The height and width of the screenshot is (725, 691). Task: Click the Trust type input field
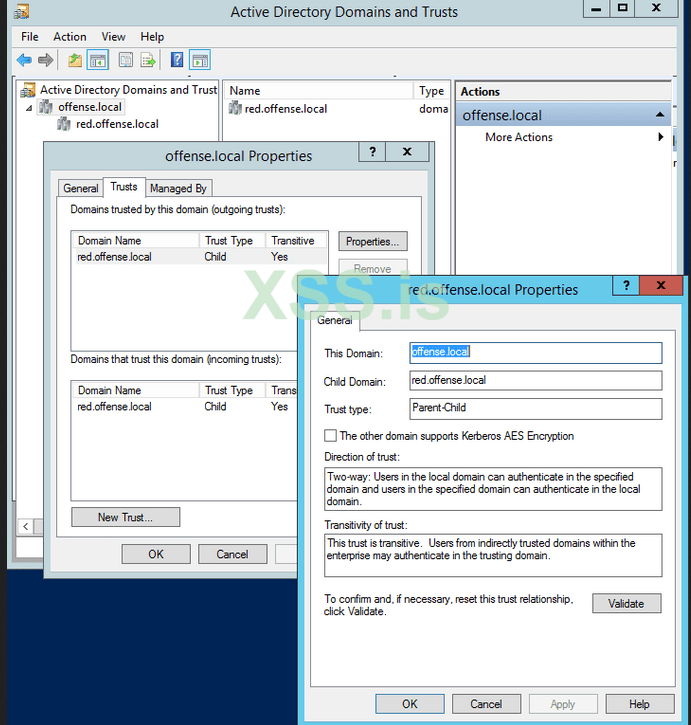[x=536, y=409]
